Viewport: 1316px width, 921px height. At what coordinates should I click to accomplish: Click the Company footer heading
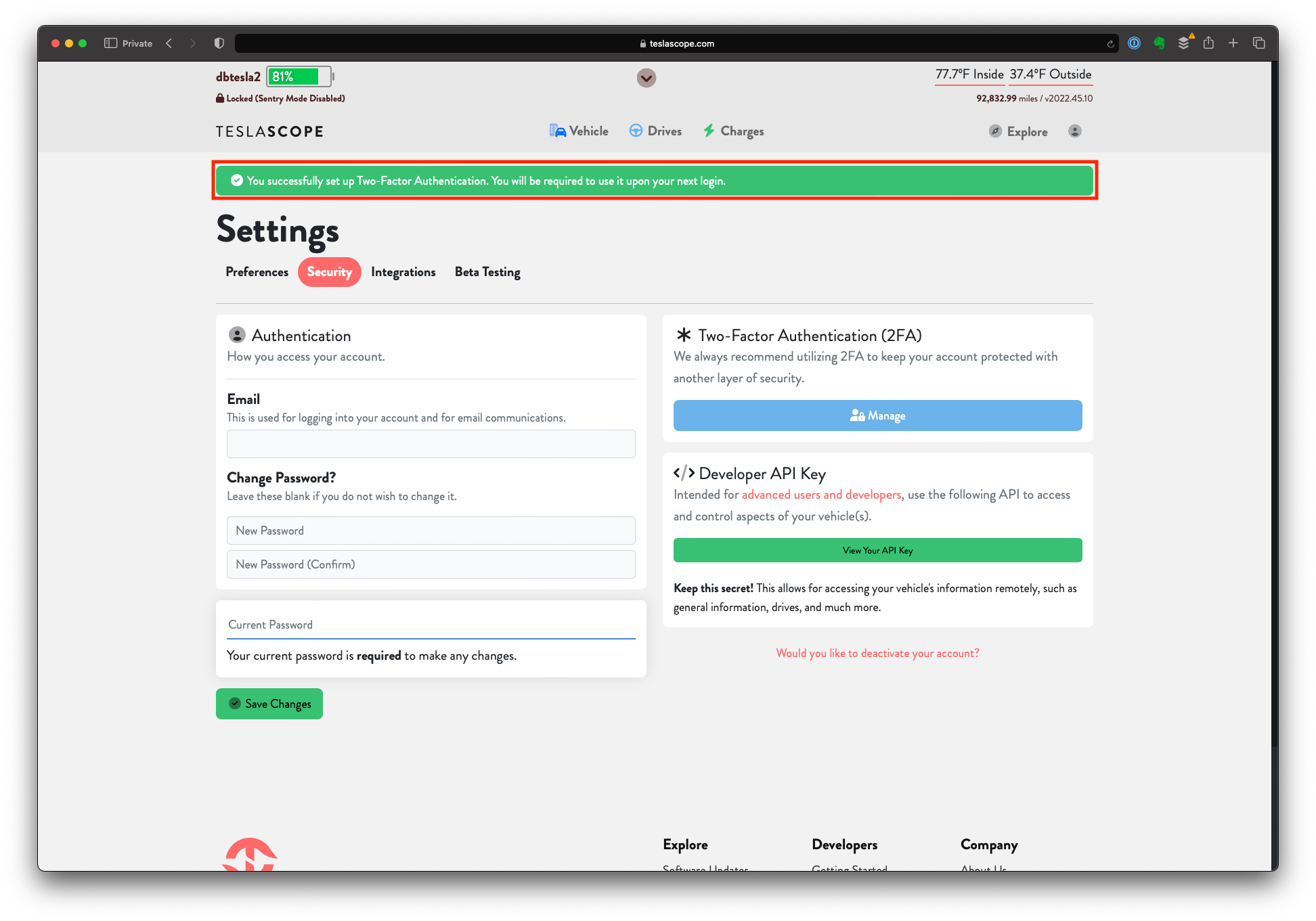[x=989, y=845]
